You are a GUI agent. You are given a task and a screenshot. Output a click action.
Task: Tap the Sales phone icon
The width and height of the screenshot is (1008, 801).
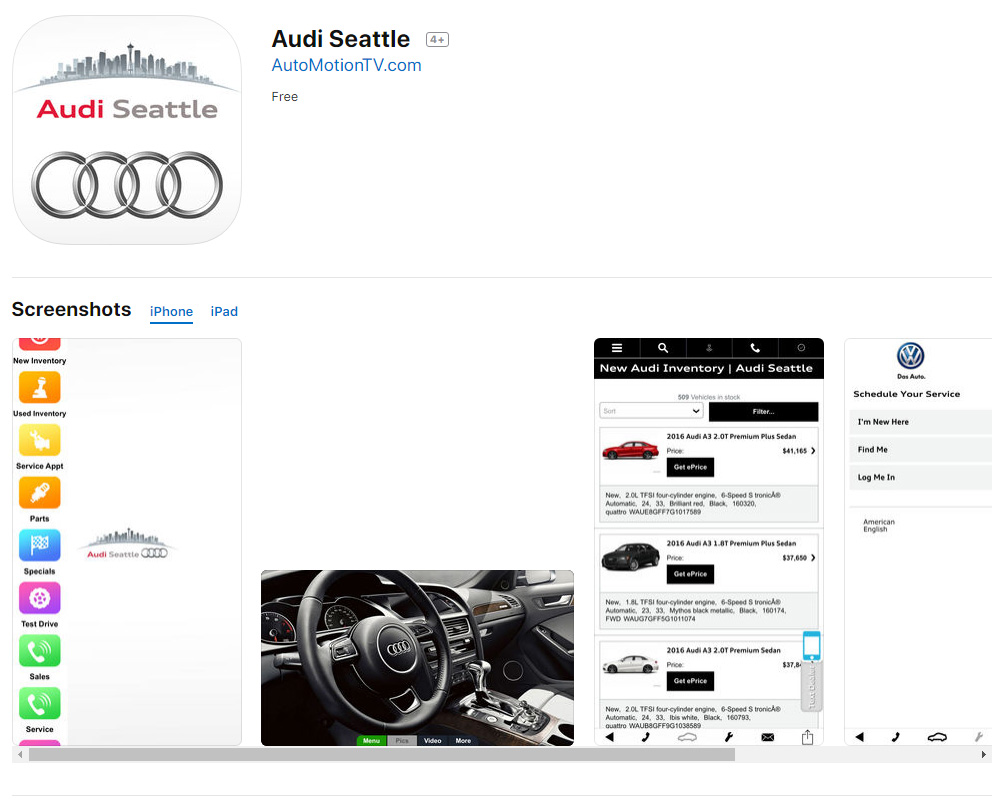click(40, 651)
